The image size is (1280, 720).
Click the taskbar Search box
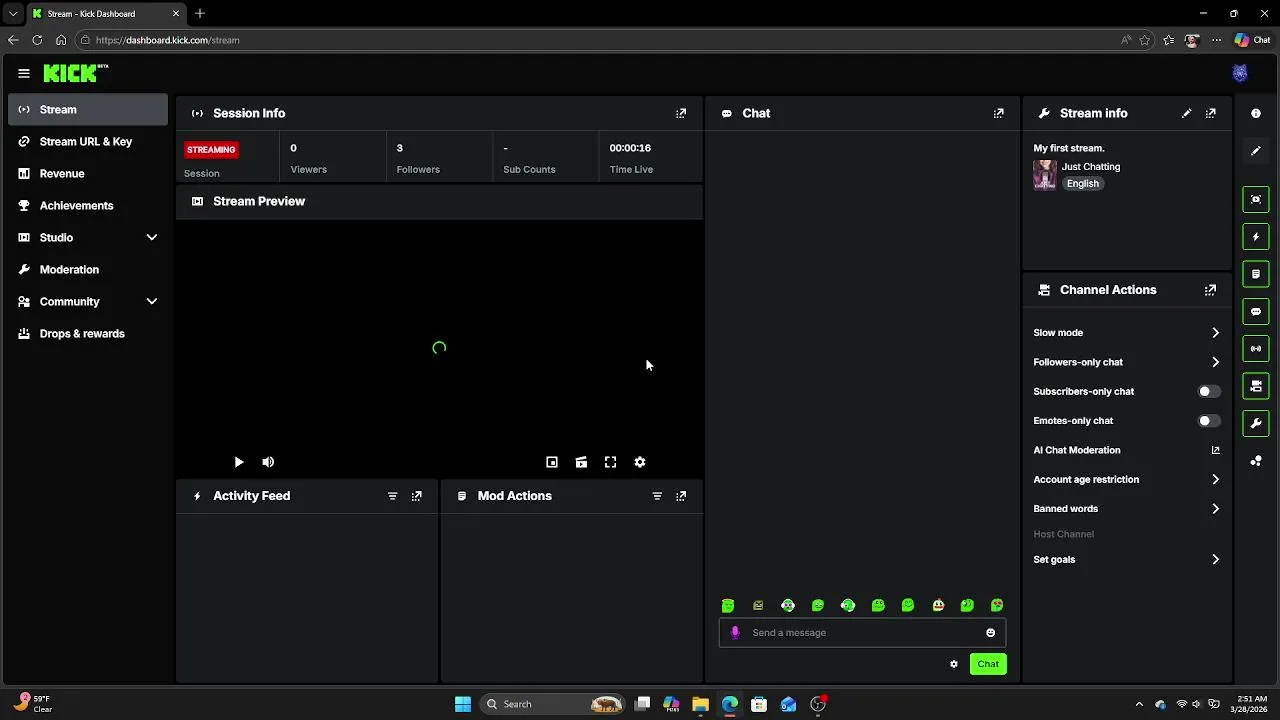[x=553, y=704]
